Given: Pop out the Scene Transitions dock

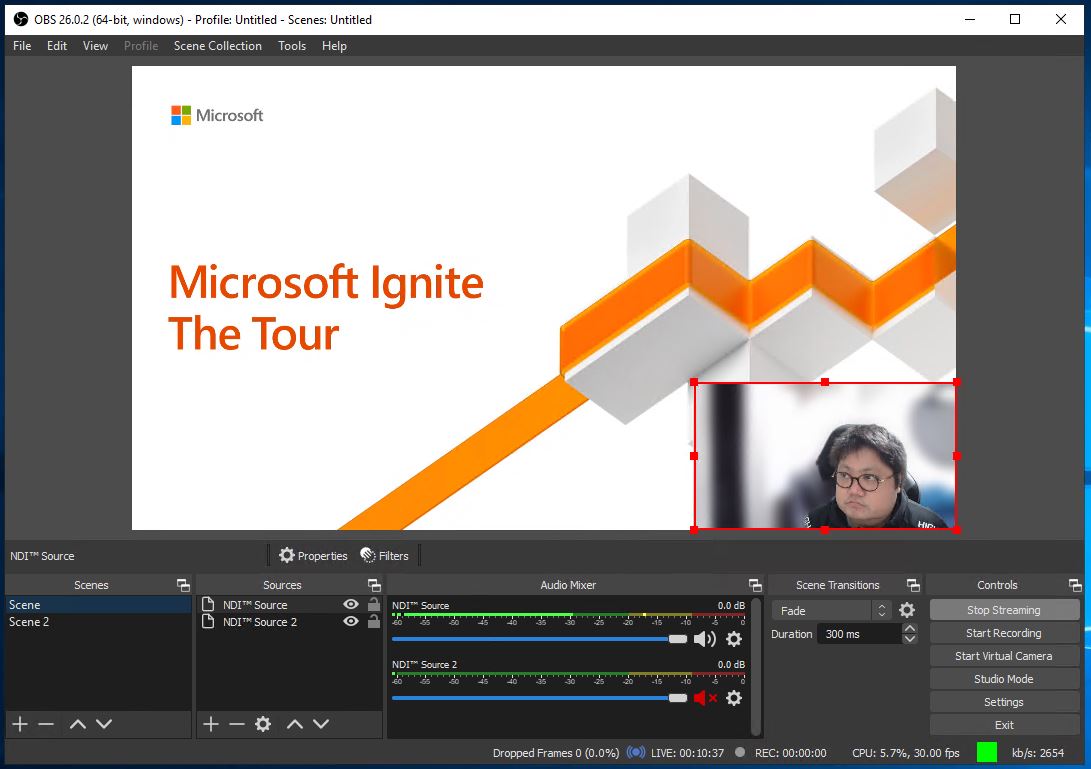Looking at the screenshot, I should point(914,585).
